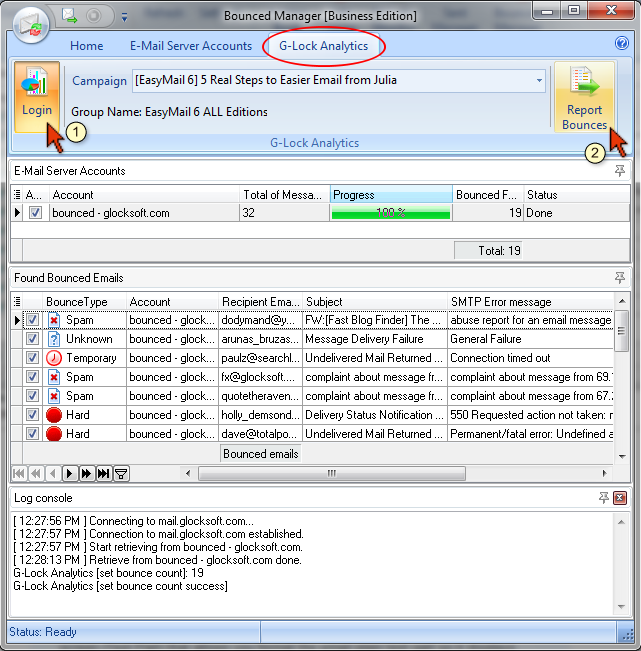Click the stop quick-access icon
641x651 pixels.
(x=93, y=16)
